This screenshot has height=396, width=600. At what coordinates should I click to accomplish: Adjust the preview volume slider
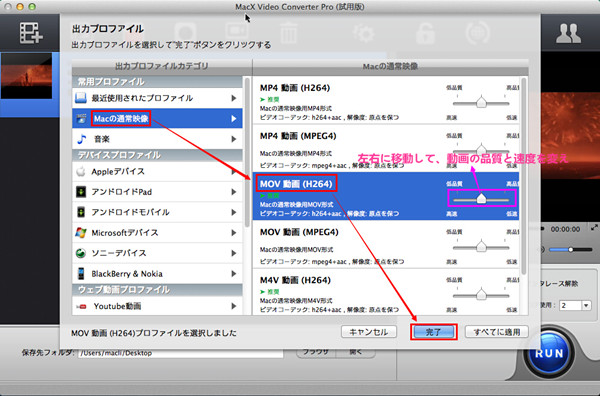570,249
